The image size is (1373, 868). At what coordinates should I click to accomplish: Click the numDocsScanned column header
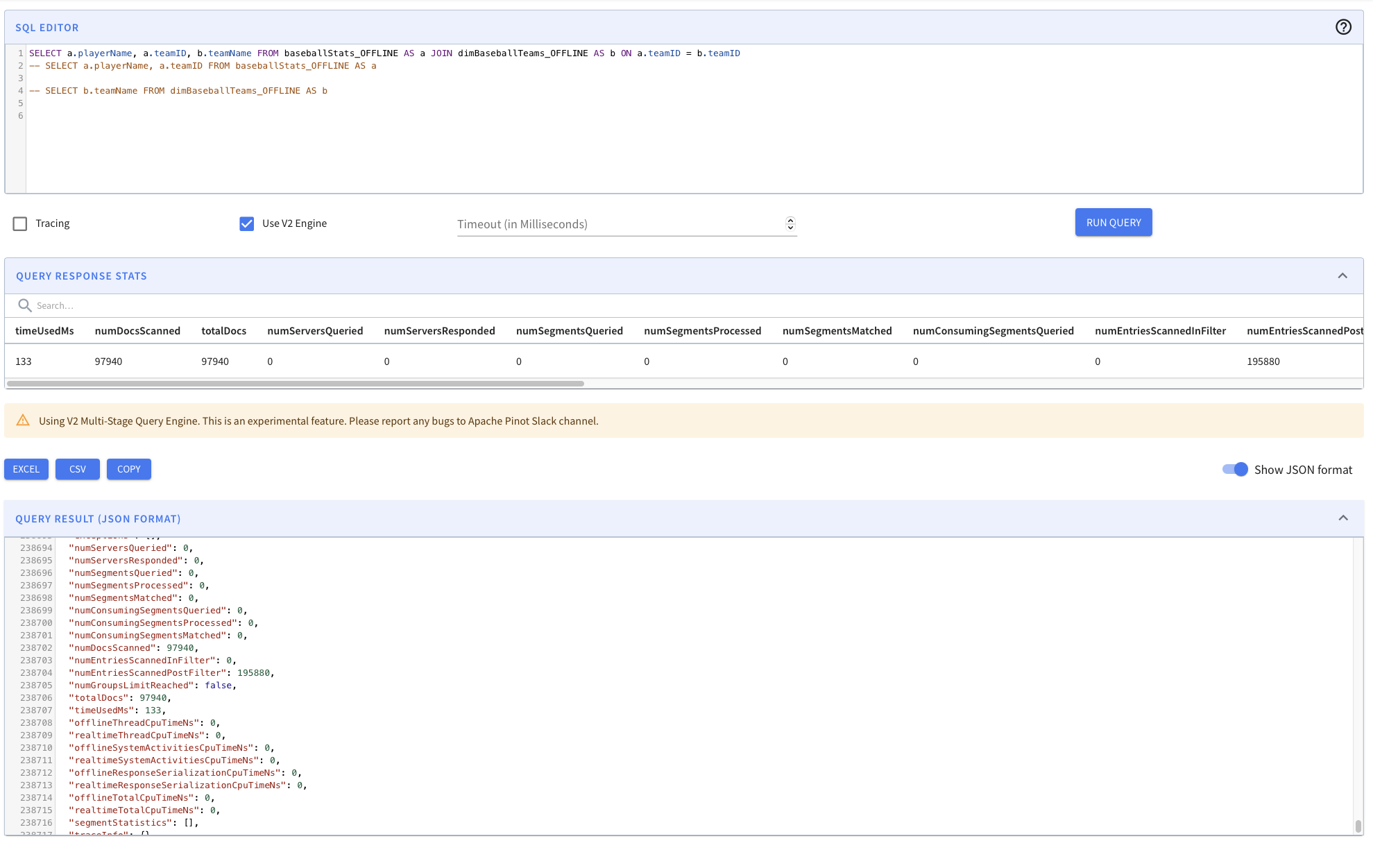point(137,331)
